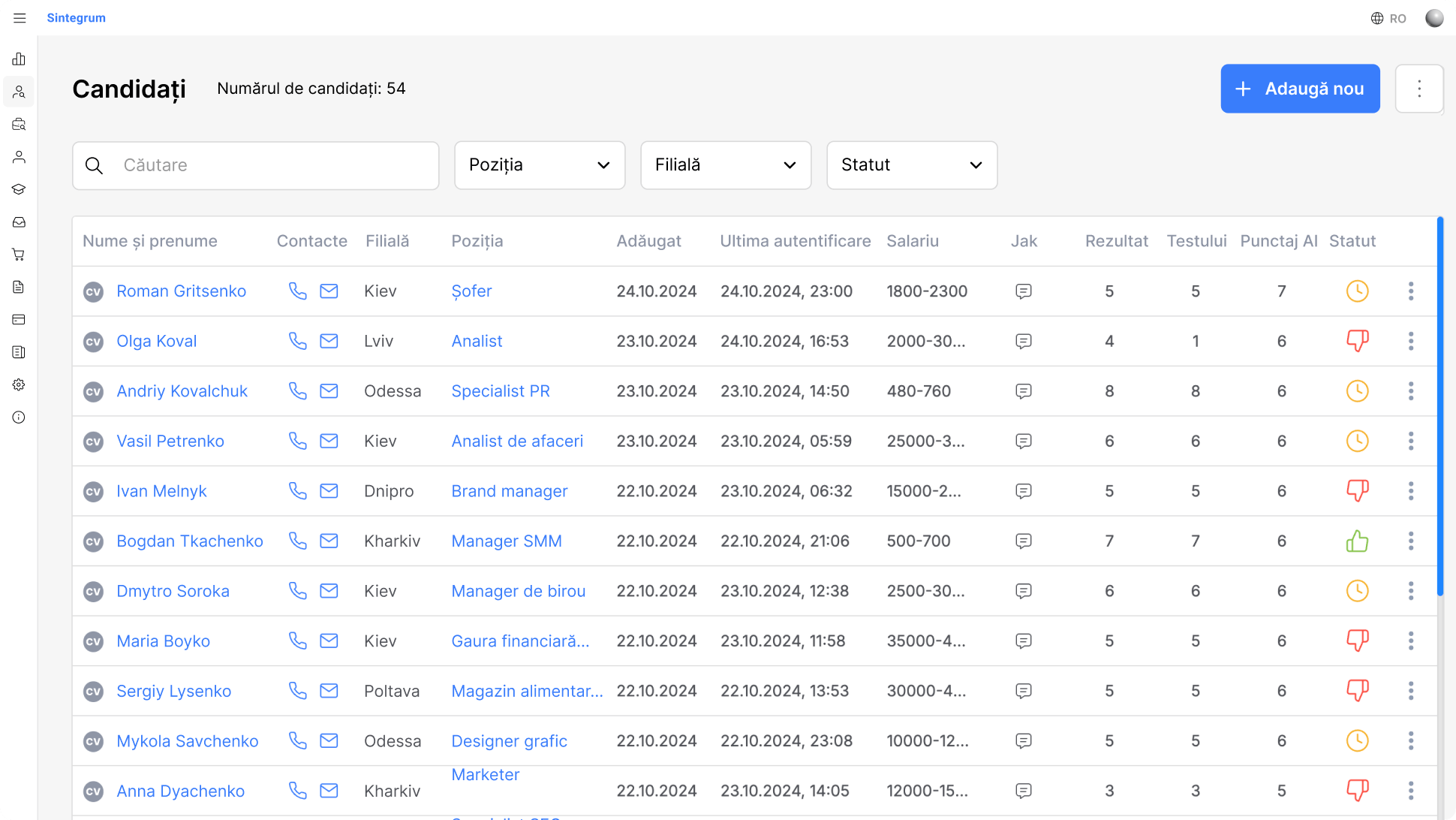Click thumbs-down status for Ivan Melnyk

(1357, 491)
